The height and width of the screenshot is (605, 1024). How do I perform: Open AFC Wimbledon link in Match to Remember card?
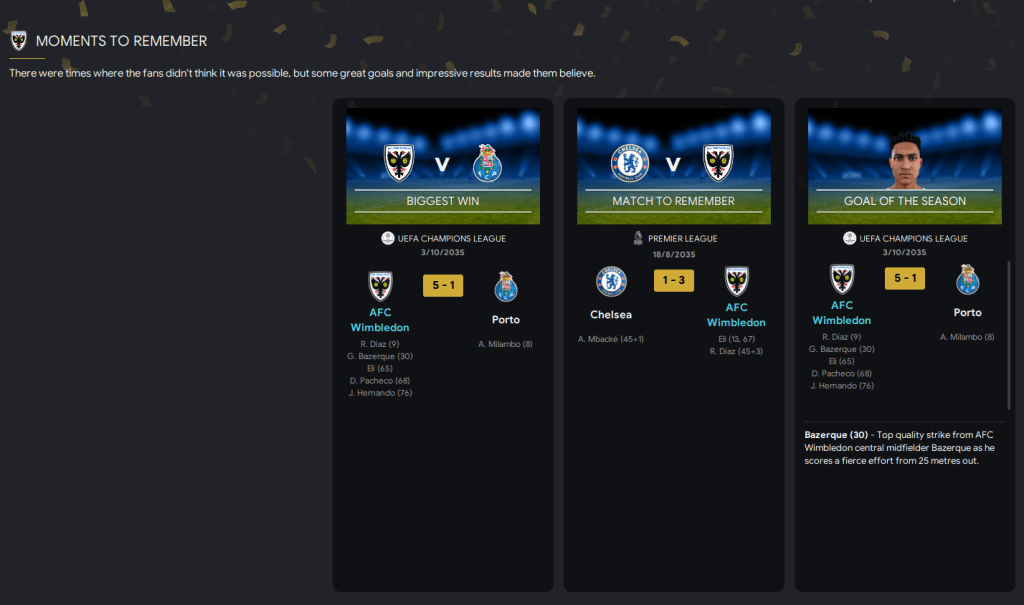click(x=736, y=315)
